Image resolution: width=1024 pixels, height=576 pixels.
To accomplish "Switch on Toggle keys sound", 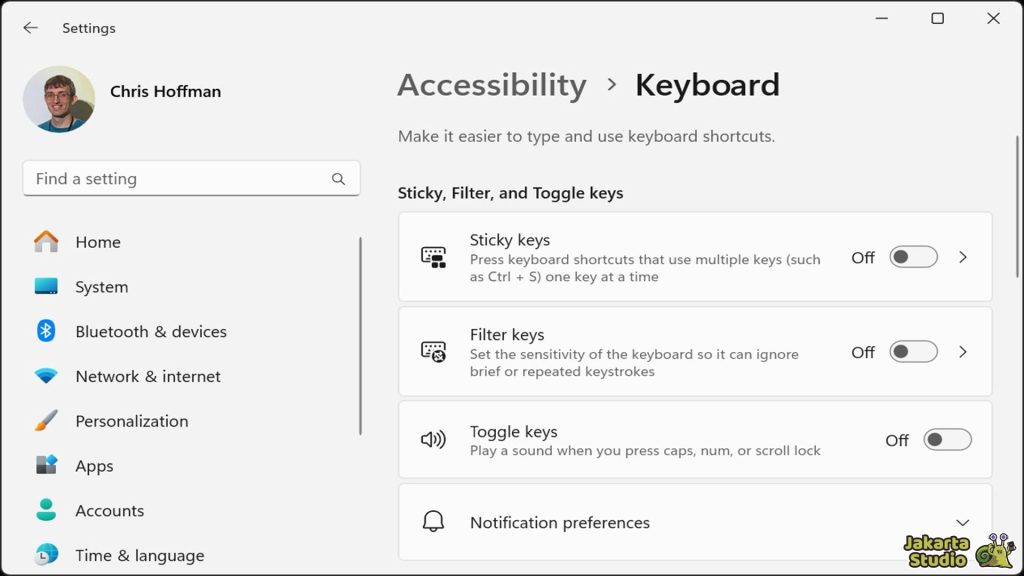I will click(947, 440).
